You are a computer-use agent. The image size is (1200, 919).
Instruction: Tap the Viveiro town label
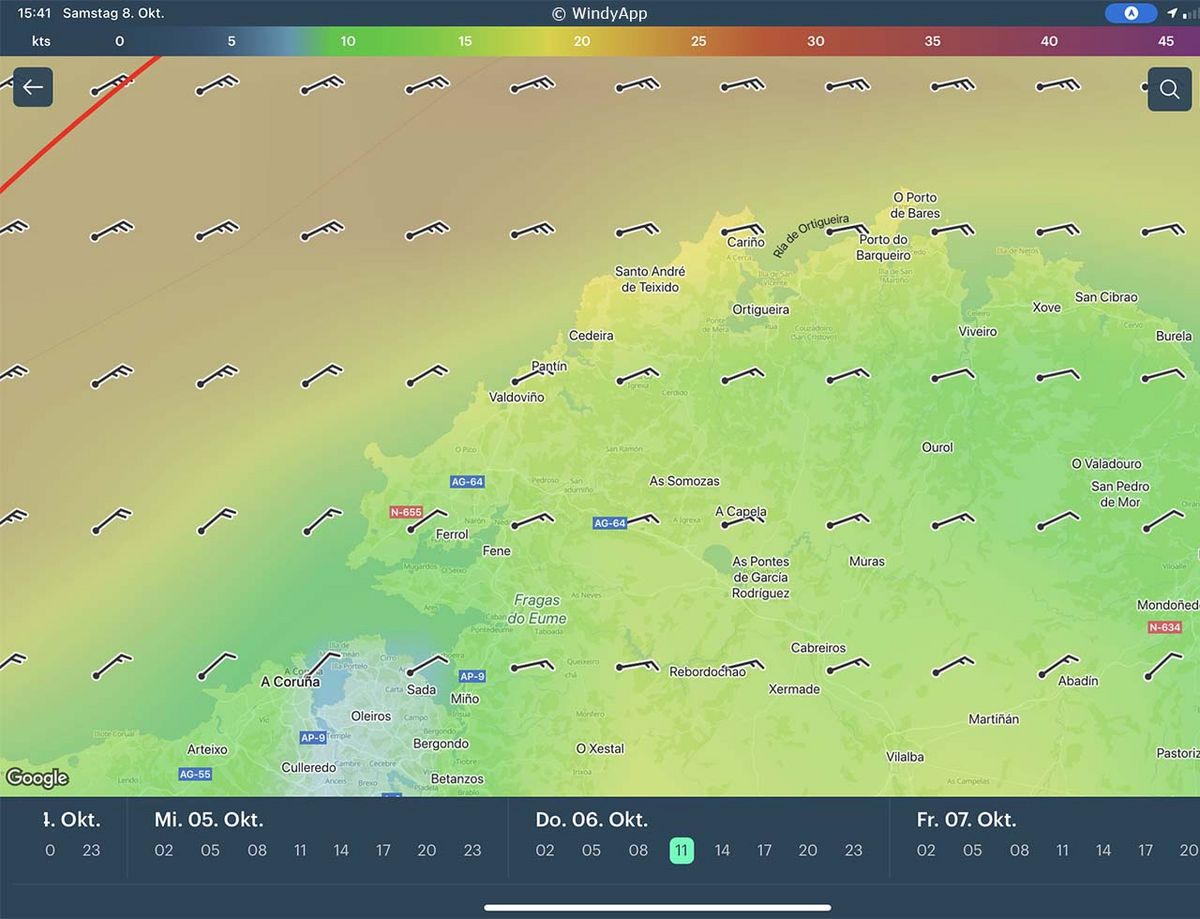point(978,332)
